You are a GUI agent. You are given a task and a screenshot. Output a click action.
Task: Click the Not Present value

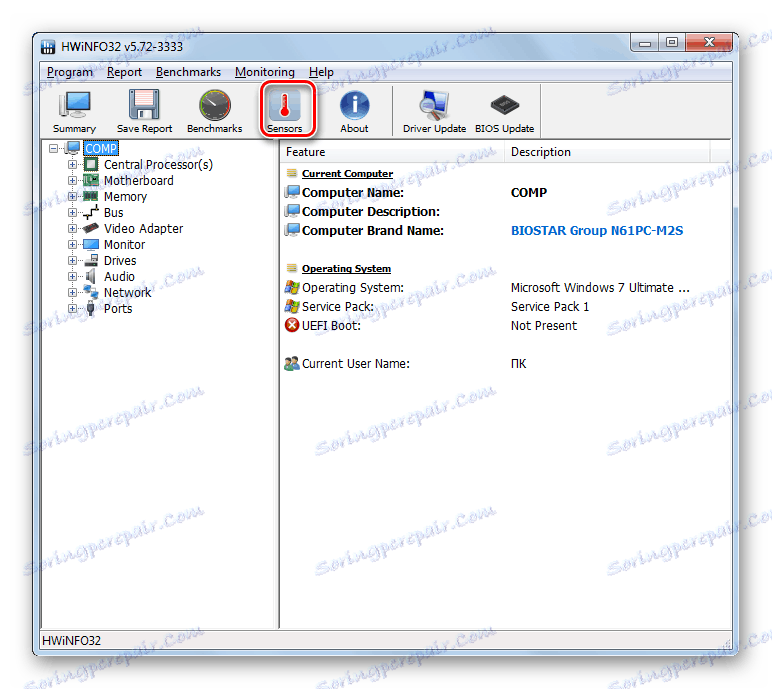544,326
